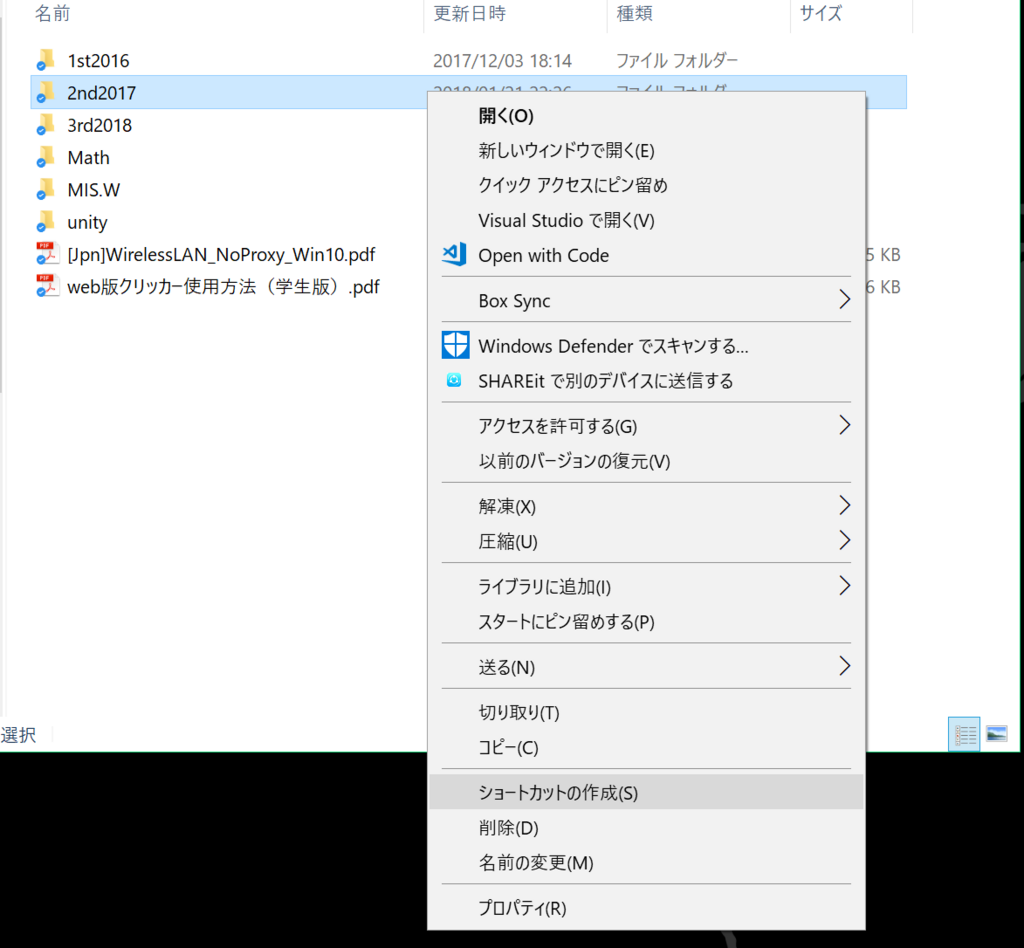The image size is (1024, 948).
Task: Click the folder icon next to Math
Action: click(x=46, y=157)
